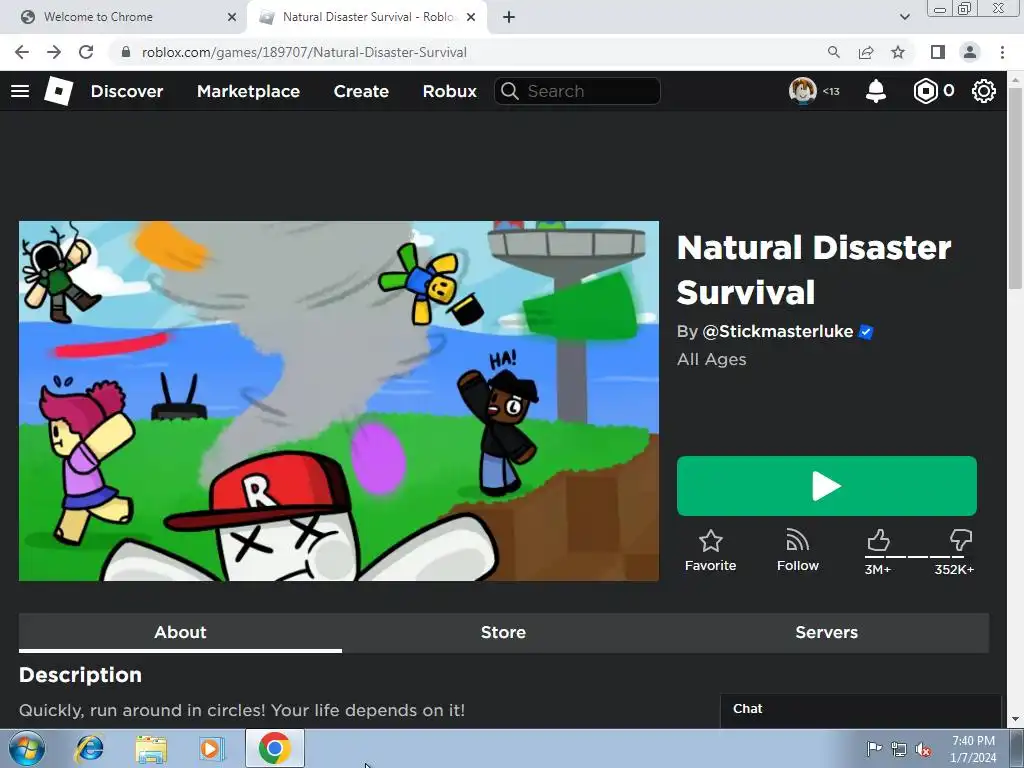
Task: Open Windows Explorer from the taskbar
Action: (x=151, y=748)
